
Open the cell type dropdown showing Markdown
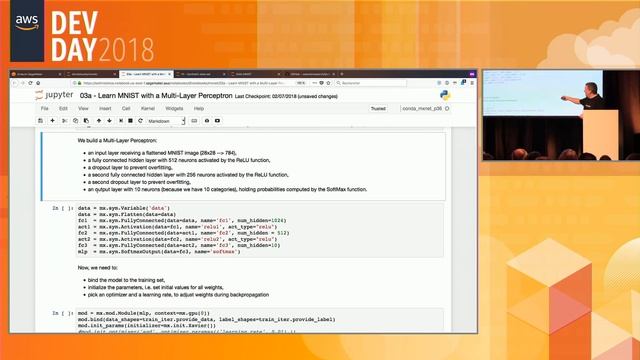[x=166, y=121]
